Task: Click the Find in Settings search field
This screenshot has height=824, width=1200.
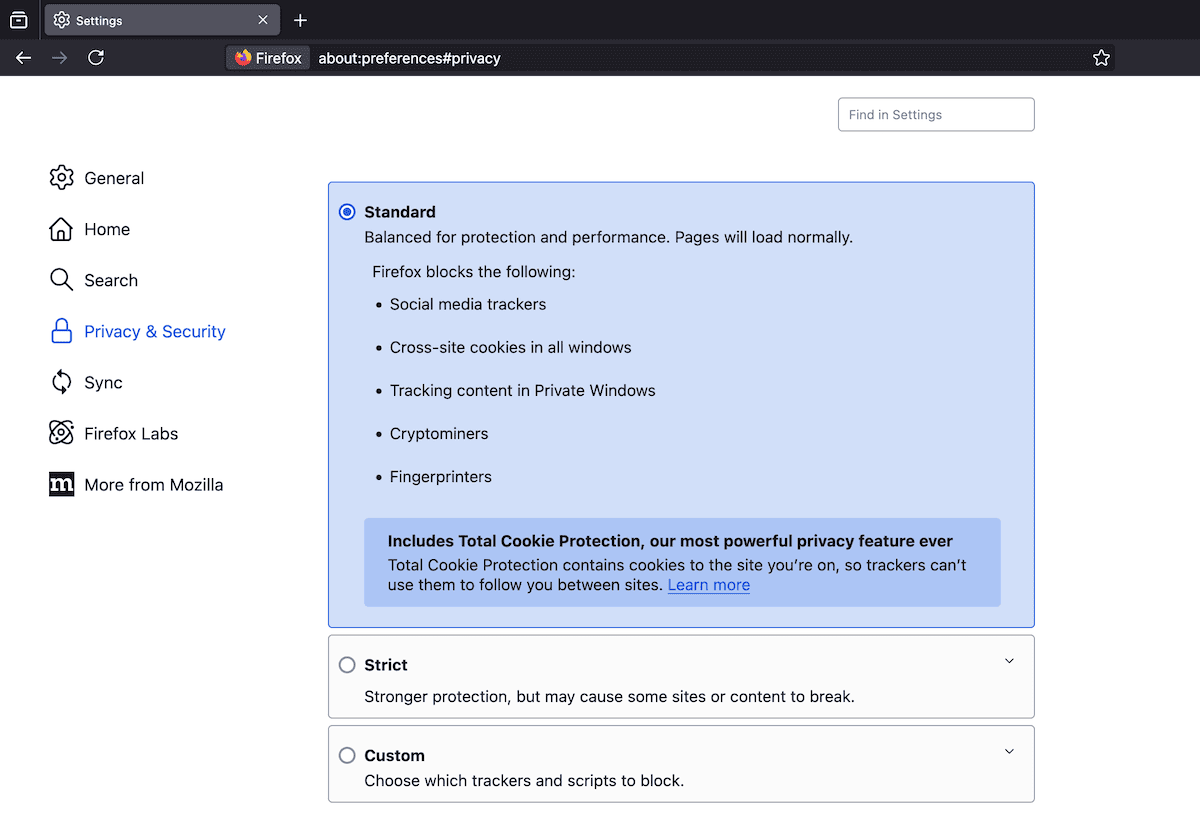Action: point(935,114)
